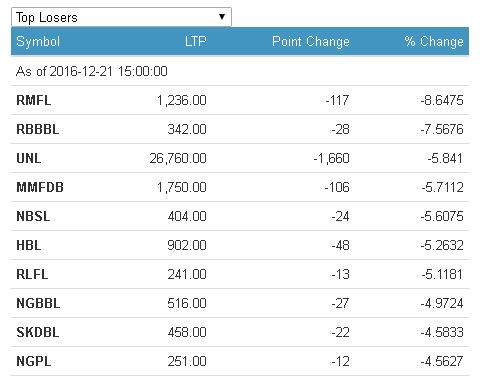Open the RBBBL stock symbol

pos(38,129)
